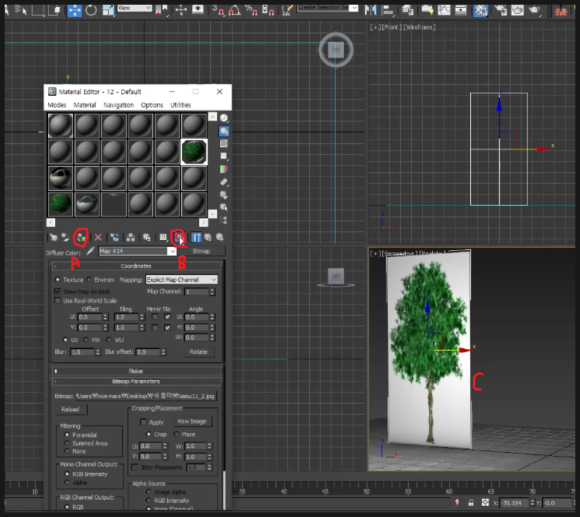Open the Map #14 name dropdown
This screenshot has width=580, height=517.
[x=172, y=251]
